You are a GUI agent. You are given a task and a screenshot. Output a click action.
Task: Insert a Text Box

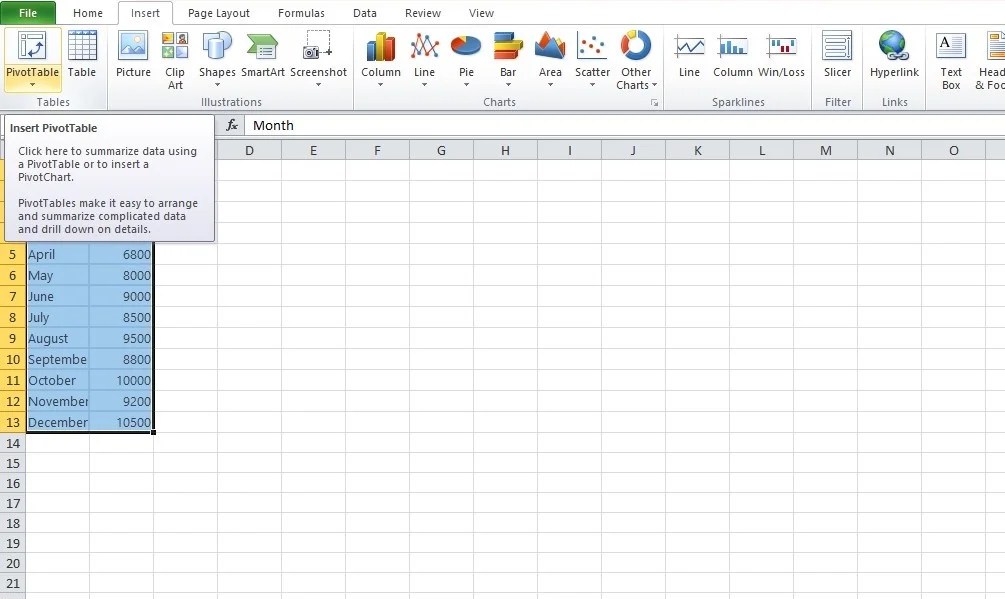(x=950, y=57)
